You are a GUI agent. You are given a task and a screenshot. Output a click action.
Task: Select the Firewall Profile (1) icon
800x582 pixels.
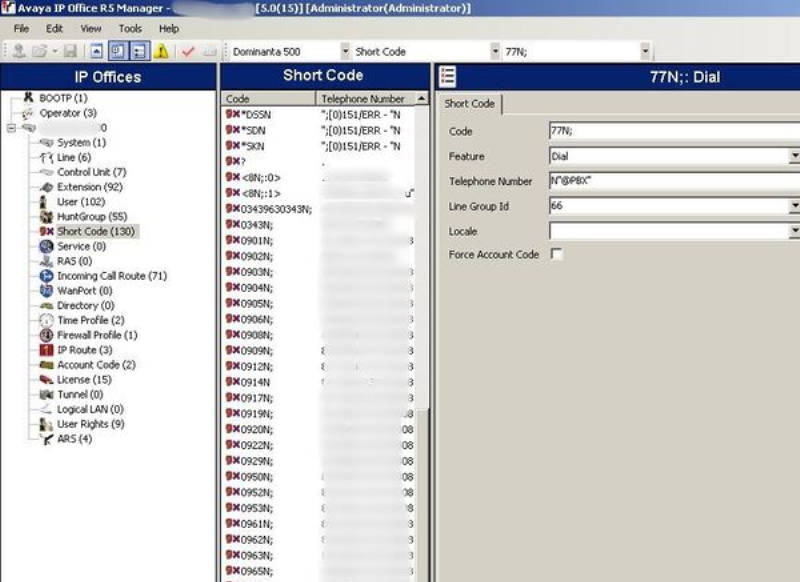[46, 335]
